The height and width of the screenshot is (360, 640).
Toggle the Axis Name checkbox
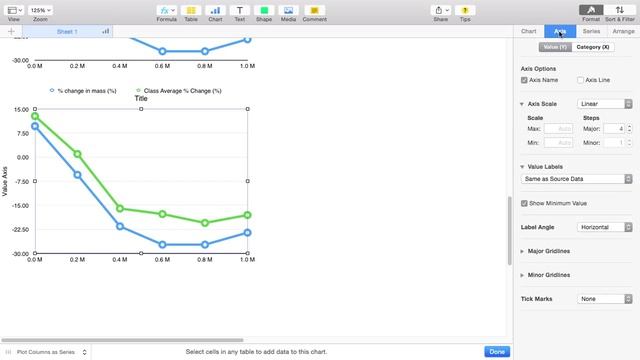tap(524, 80)
